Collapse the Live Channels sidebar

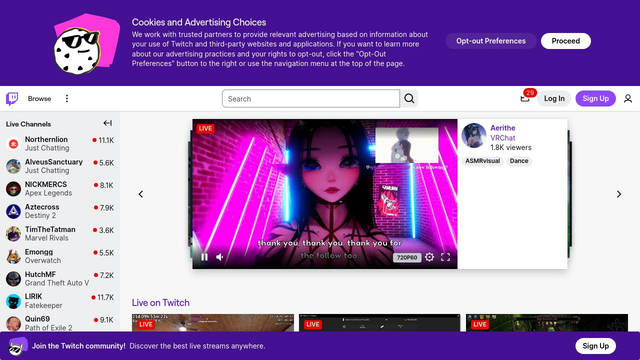tap(108, 123)
